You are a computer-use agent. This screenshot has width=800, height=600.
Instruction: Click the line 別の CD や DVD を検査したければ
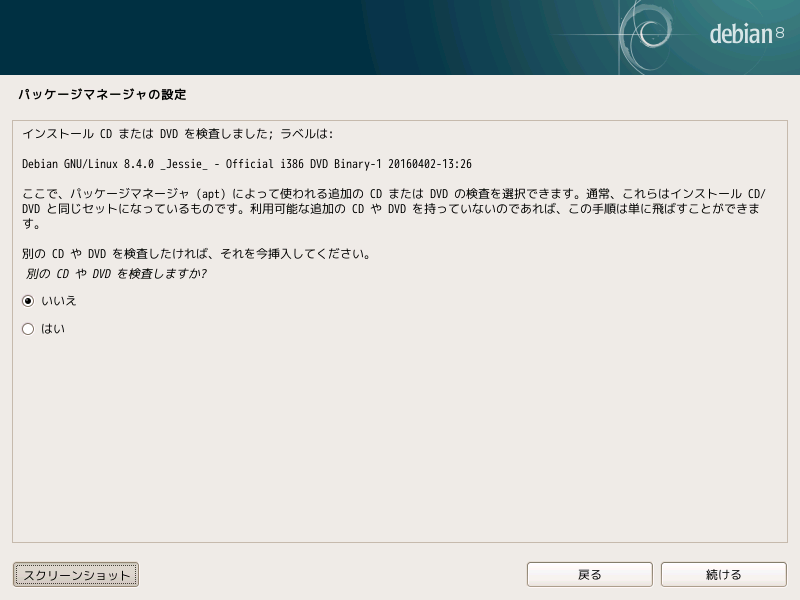[196, 254]
